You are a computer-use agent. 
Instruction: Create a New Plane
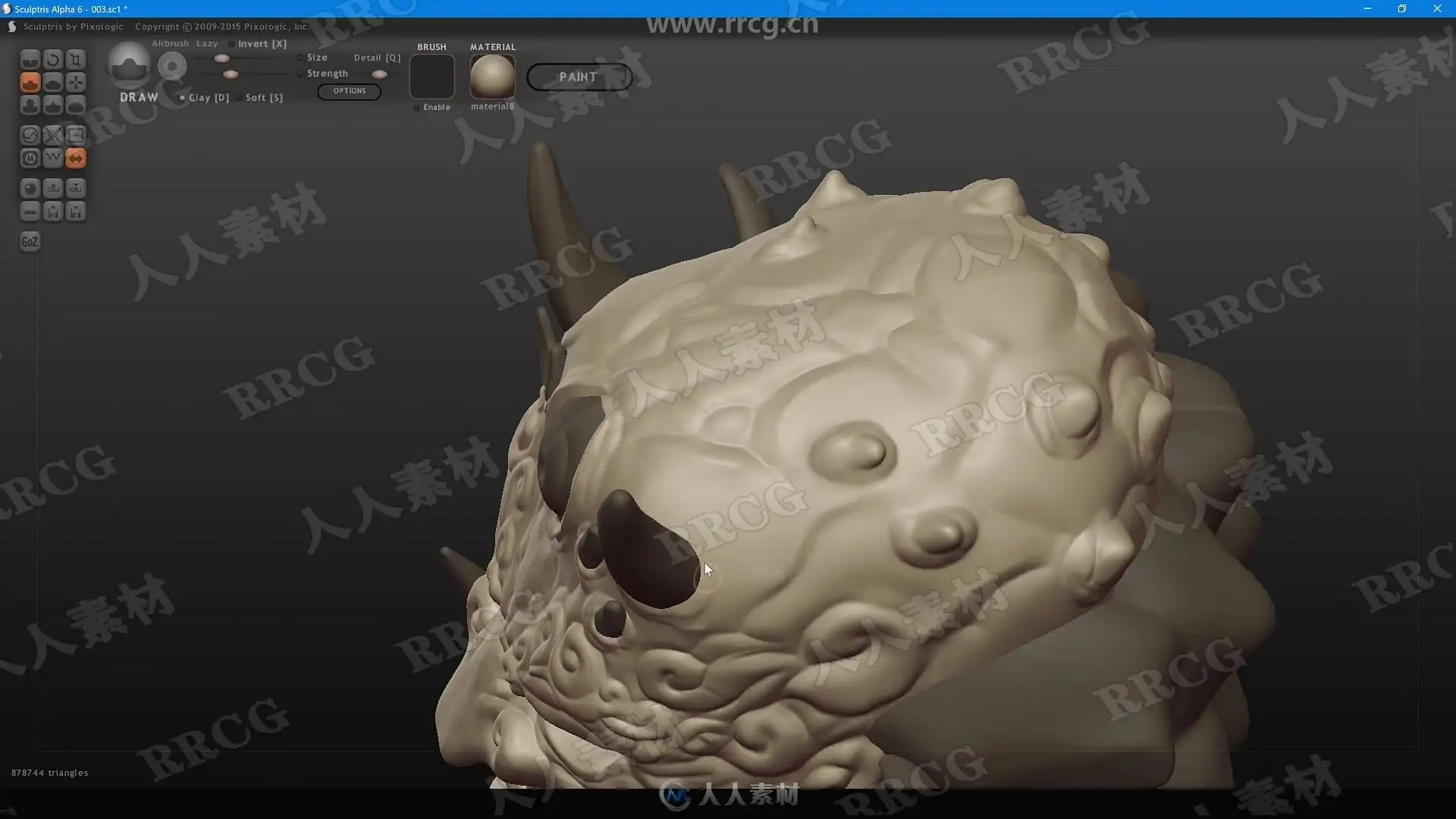click(x=30, y=212)
